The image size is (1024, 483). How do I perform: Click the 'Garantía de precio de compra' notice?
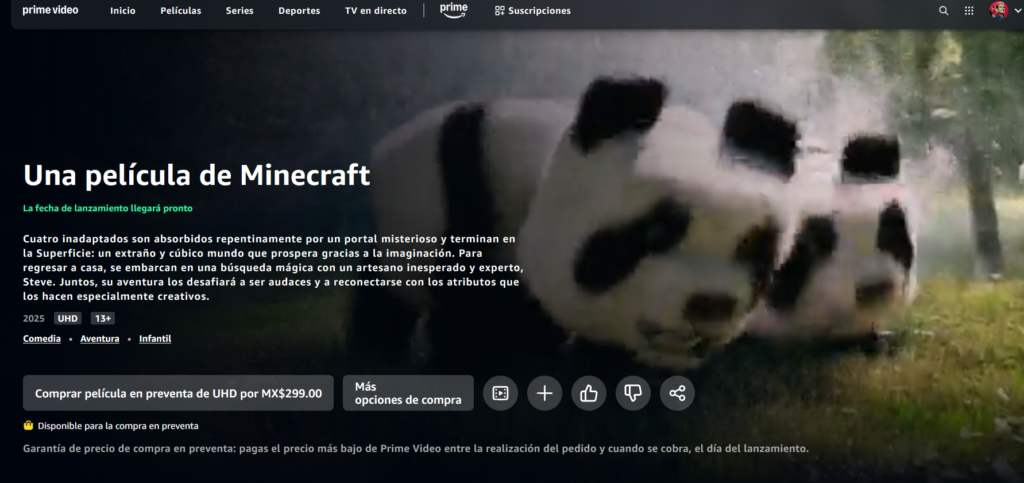[416, 448]
